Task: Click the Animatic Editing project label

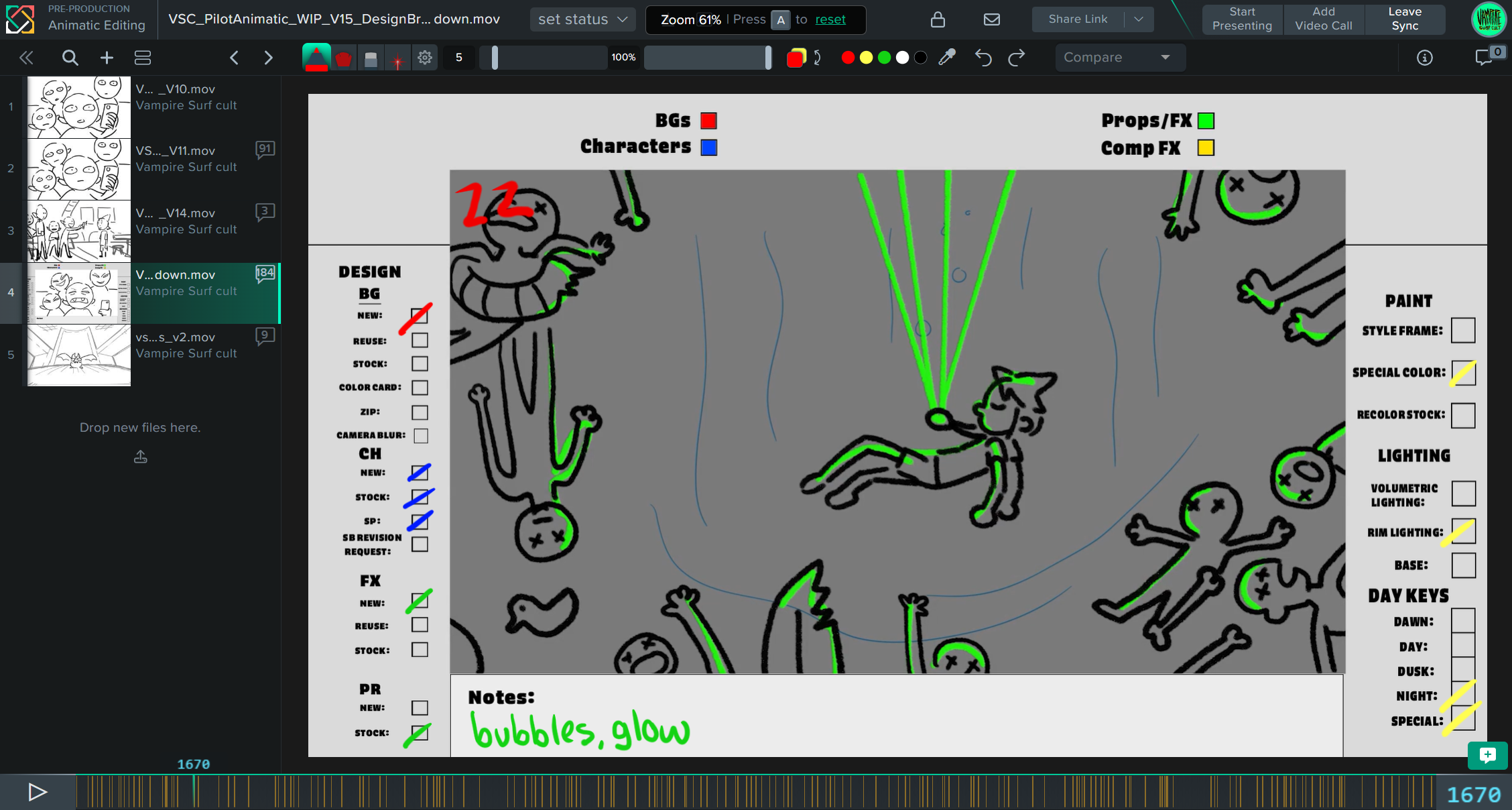Action: pos(97,25)
